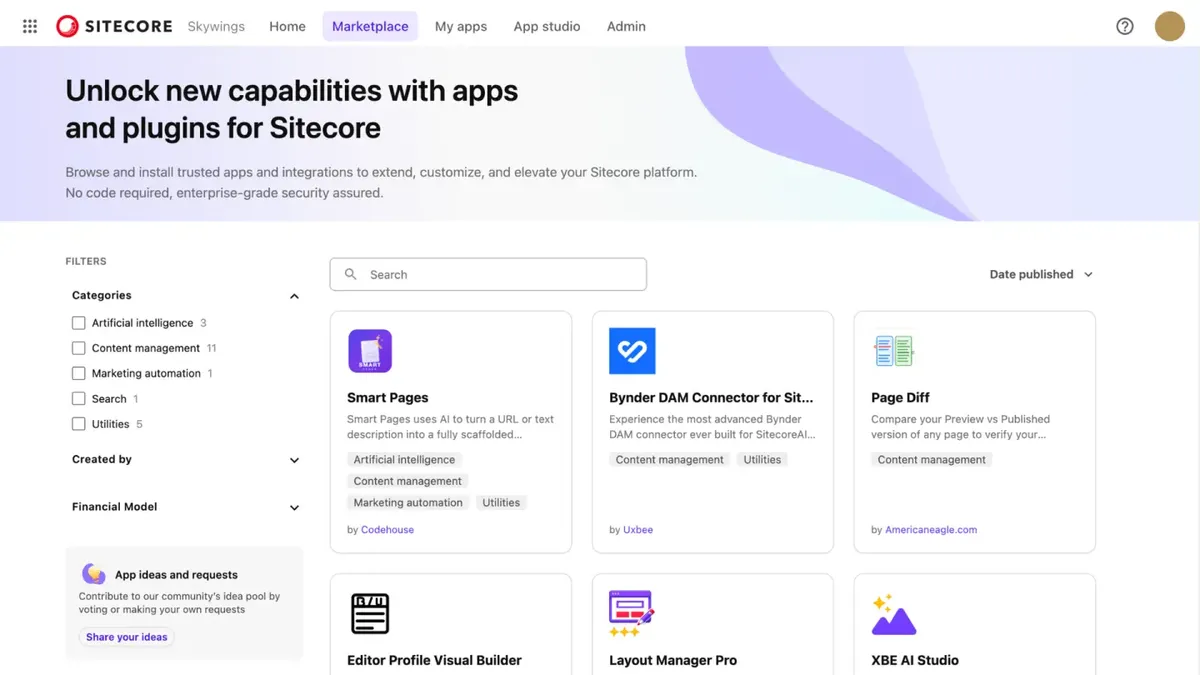Click the Marketing automation tag on Smart Pages
The height and width of the screenshot is (675, 1200).
pyautogui.click(x=408, y=503)
